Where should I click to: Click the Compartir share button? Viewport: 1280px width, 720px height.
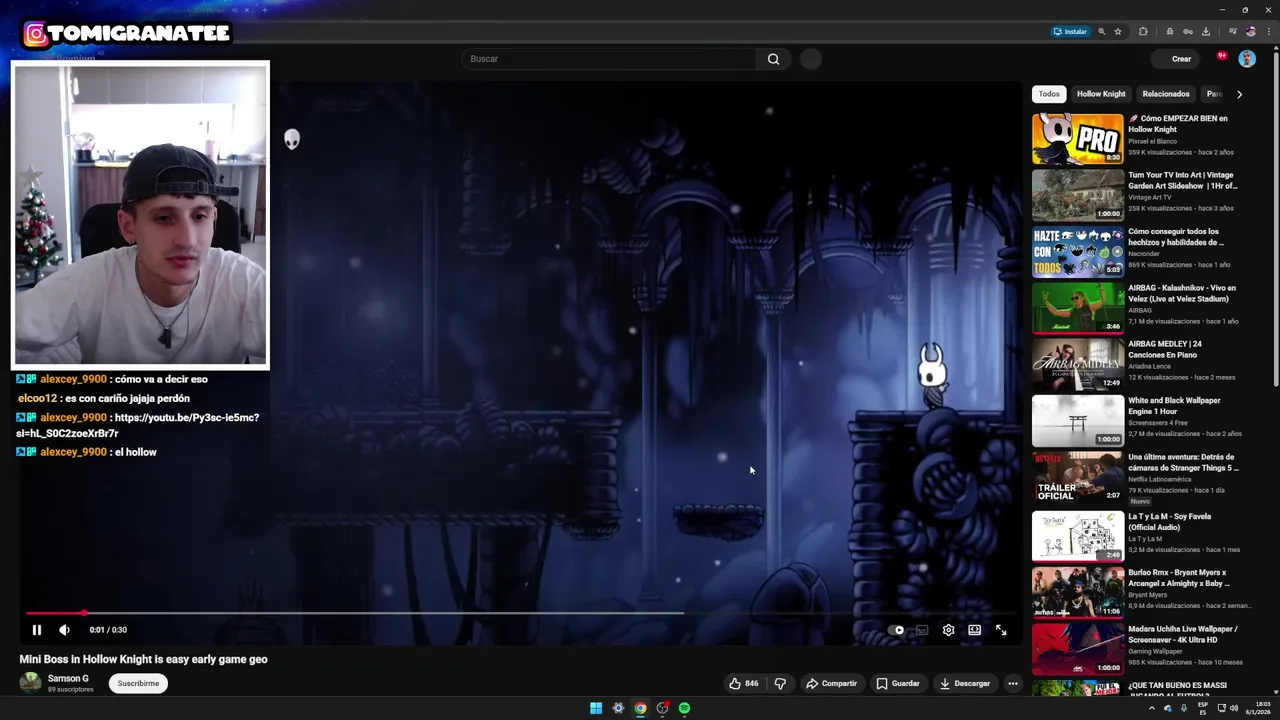tap(832, 684)
